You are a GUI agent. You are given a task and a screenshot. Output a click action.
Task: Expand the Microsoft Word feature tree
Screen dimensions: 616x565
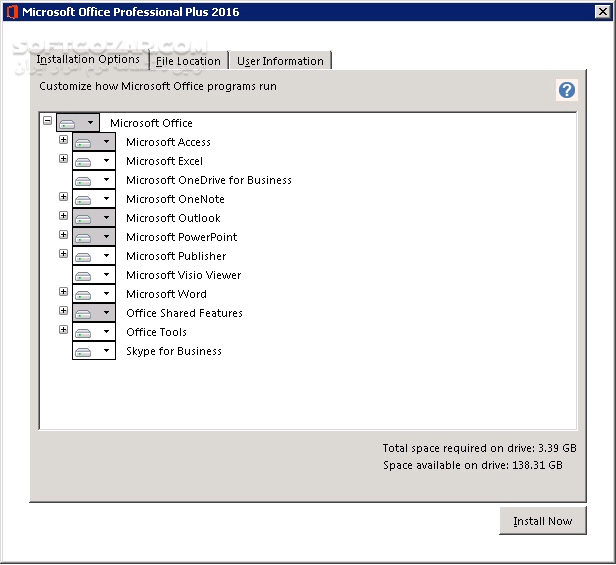pos(63,292)
